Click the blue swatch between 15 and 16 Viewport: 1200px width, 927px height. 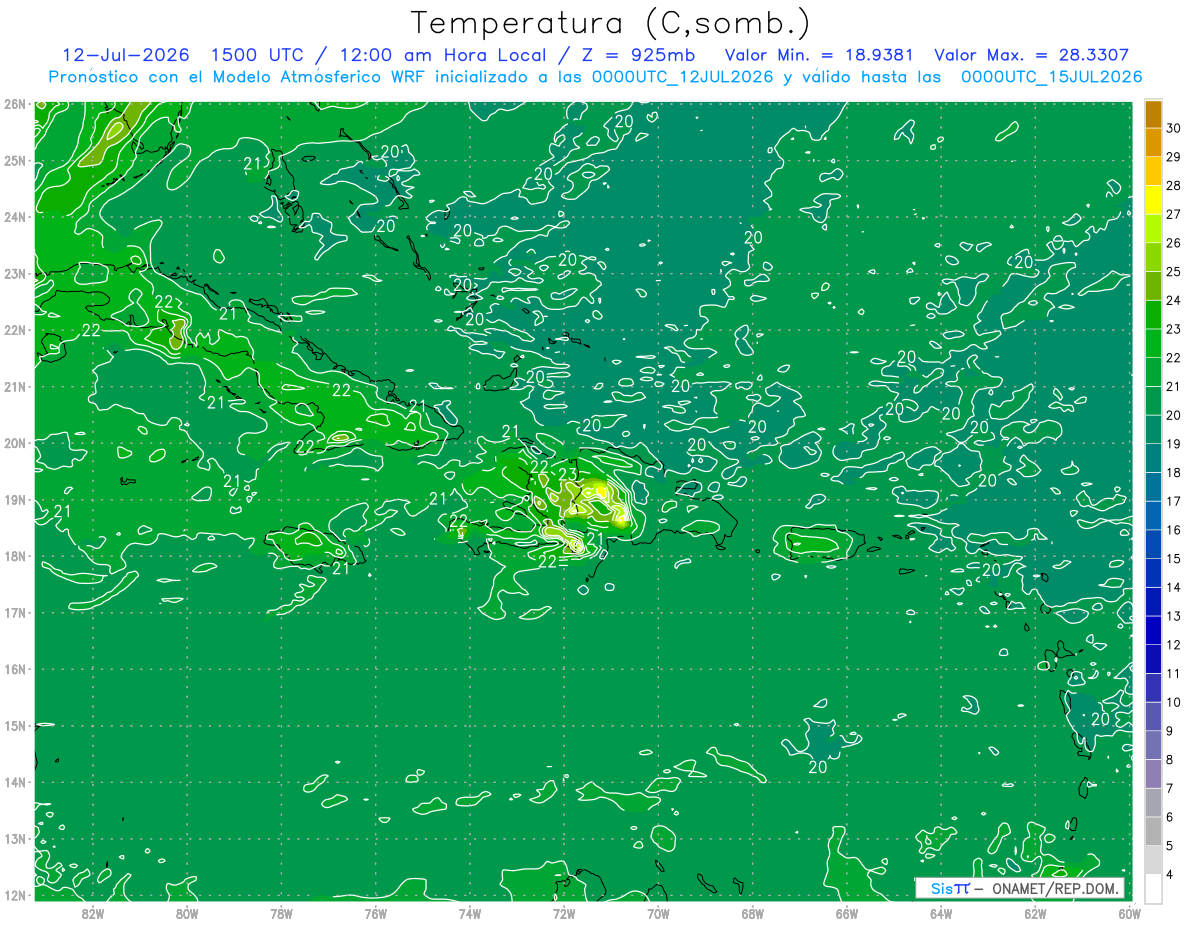click(1153, 545)
